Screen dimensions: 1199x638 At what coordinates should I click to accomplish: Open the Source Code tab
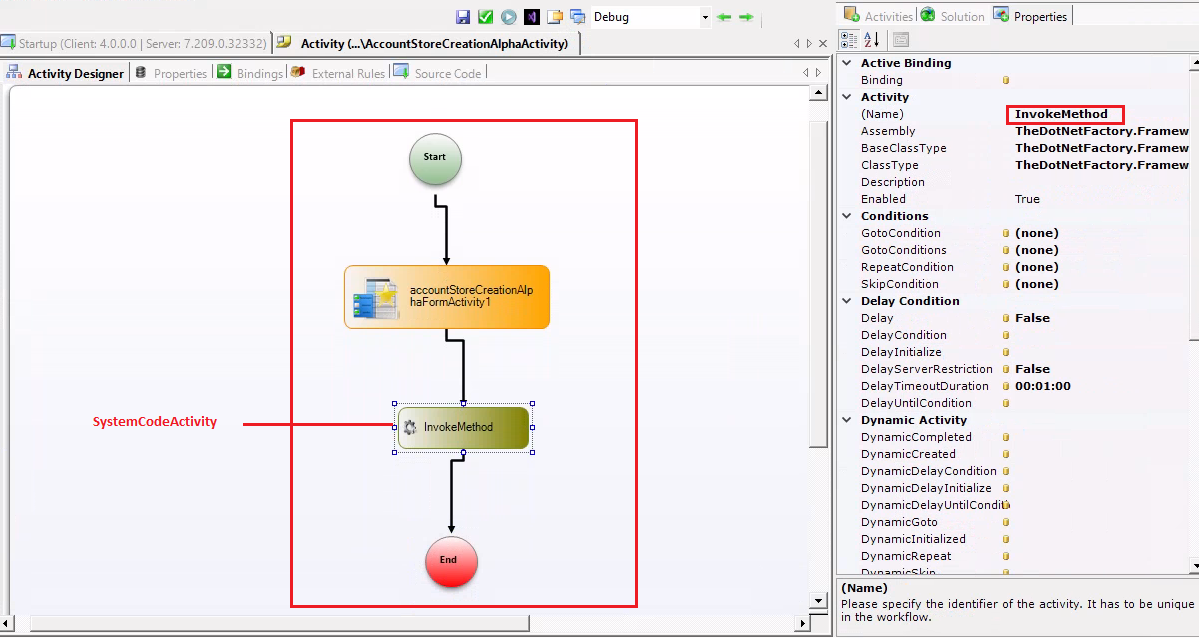[x=438, y=73]
